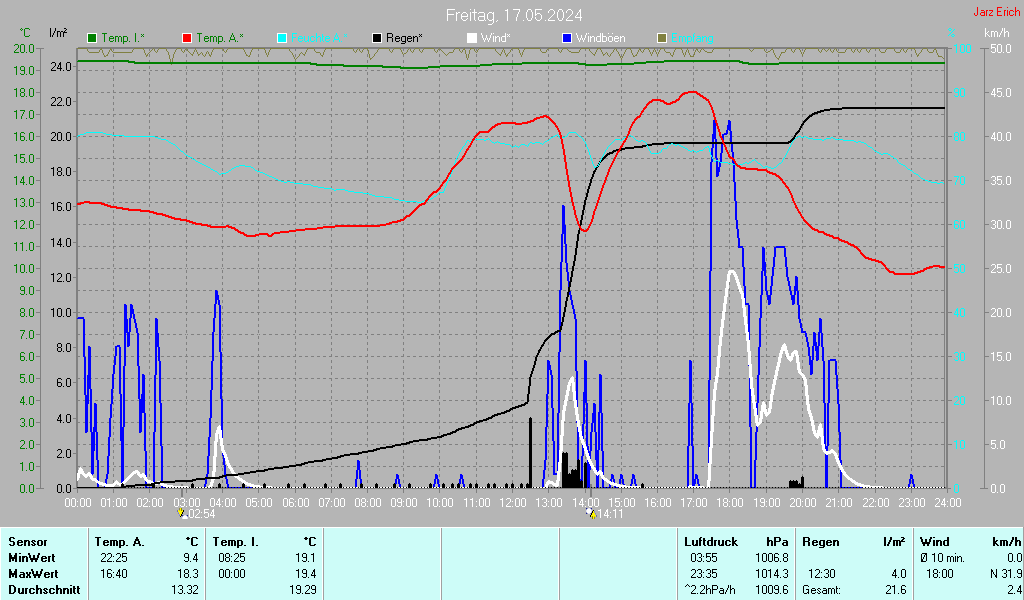Select the olive legend swatch
This screenshot has height=600, width=1024.
pyautogui.click(x=661, y=38)
